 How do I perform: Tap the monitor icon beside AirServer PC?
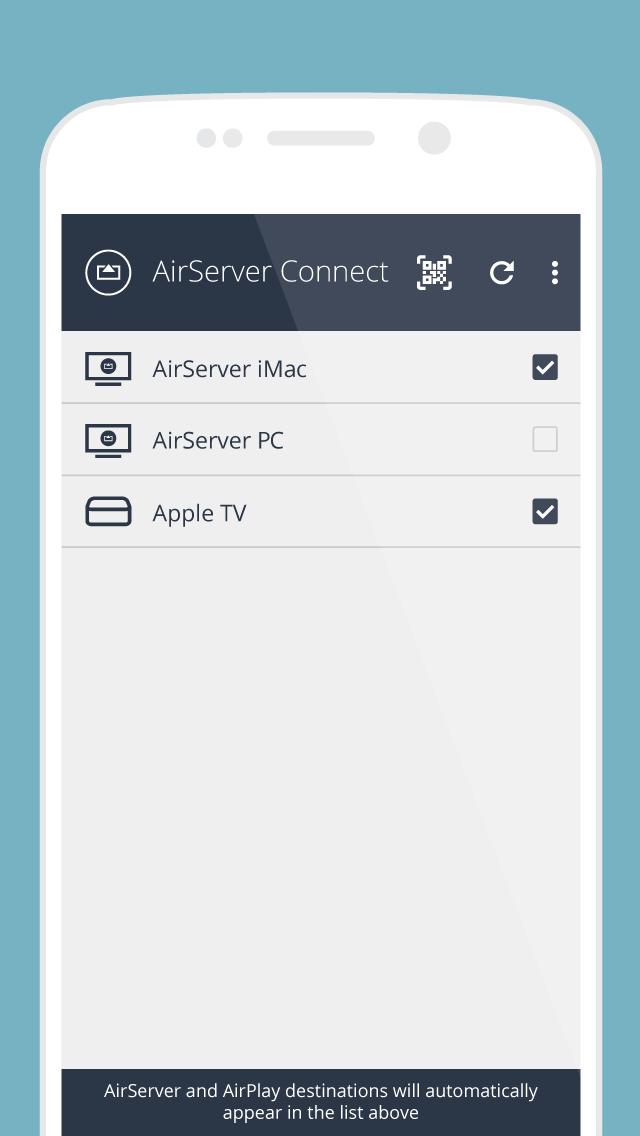108,440
